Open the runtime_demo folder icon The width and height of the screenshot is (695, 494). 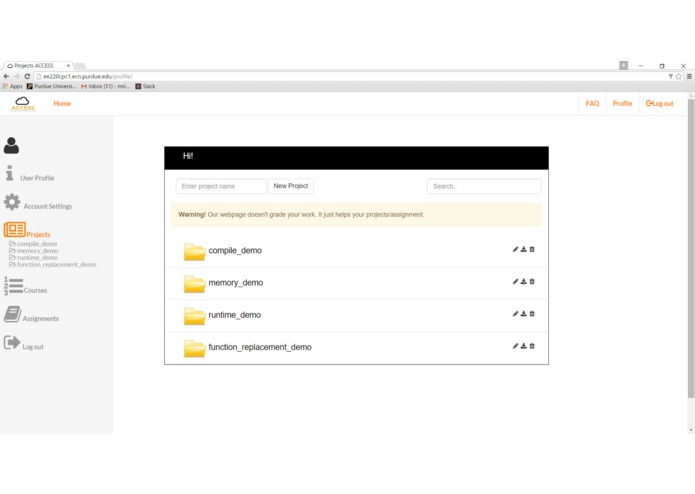coord(195,316)
